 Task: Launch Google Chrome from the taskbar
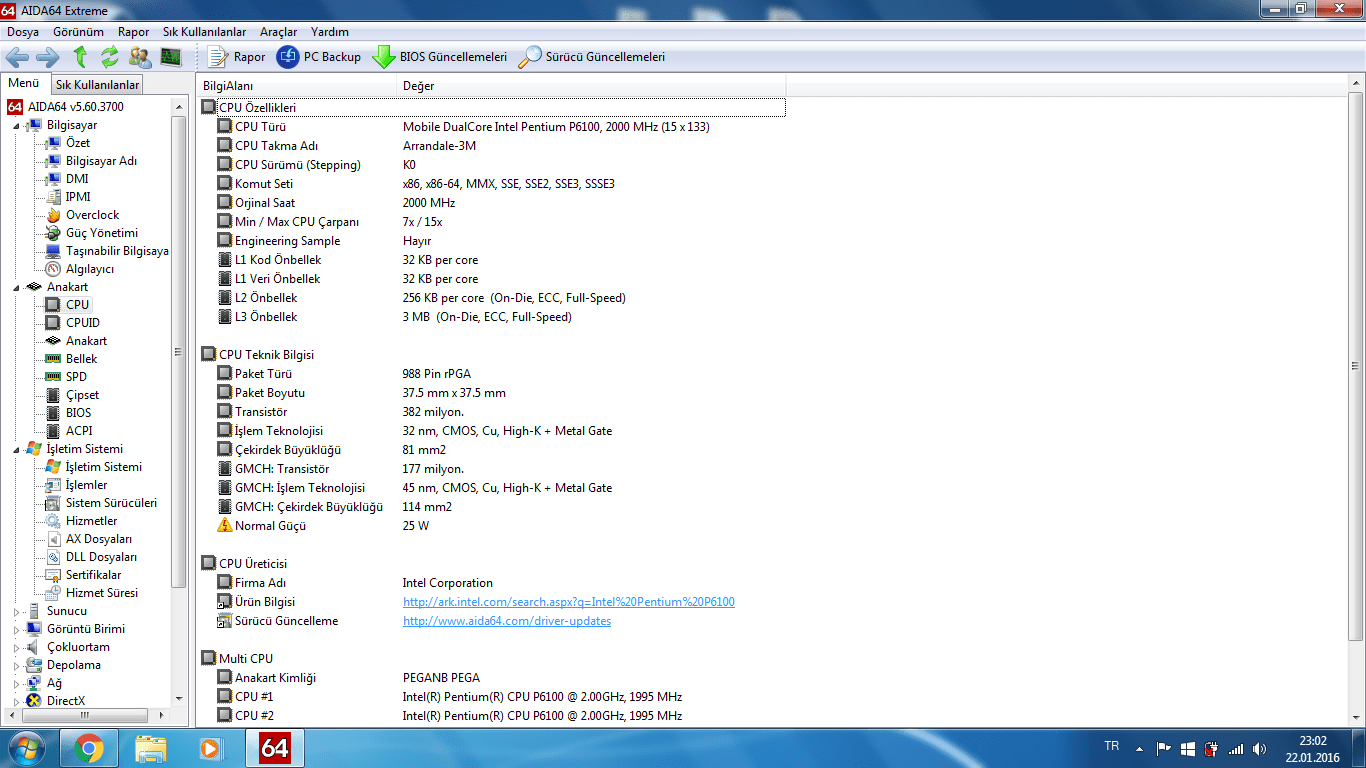click(x=88, y=748)
